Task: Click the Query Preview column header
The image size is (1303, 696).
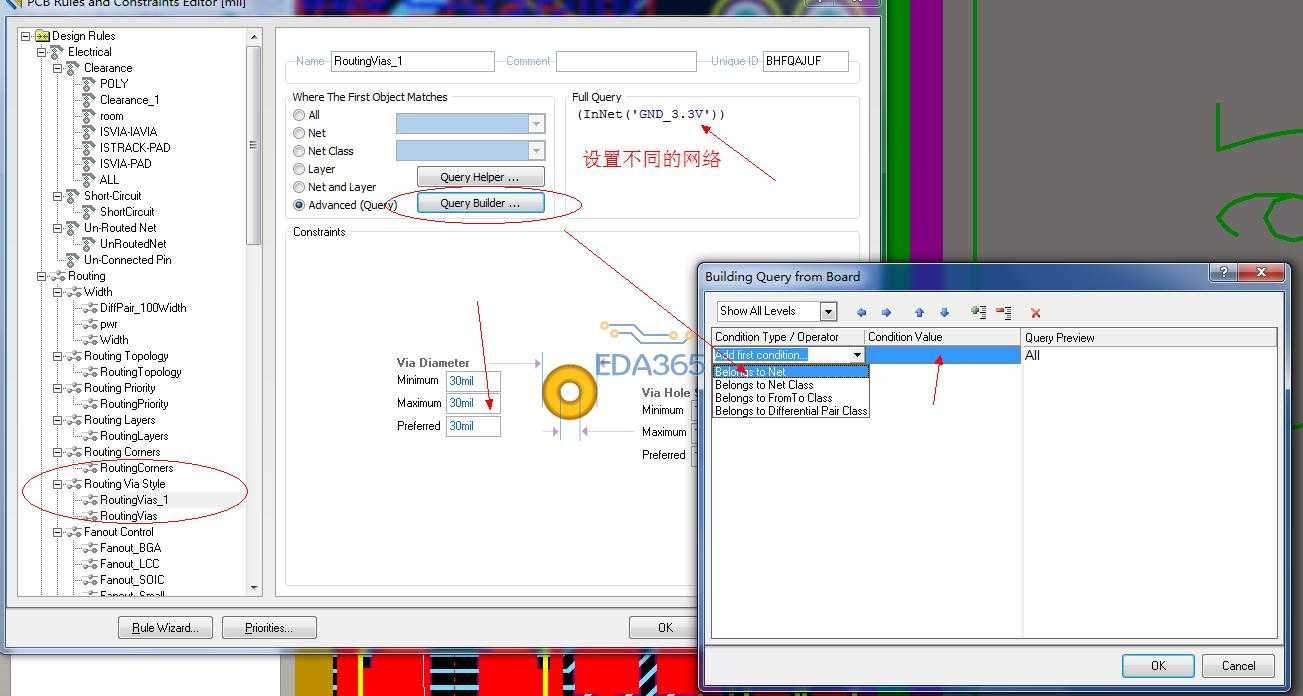Action: [x=1149, y=337]
